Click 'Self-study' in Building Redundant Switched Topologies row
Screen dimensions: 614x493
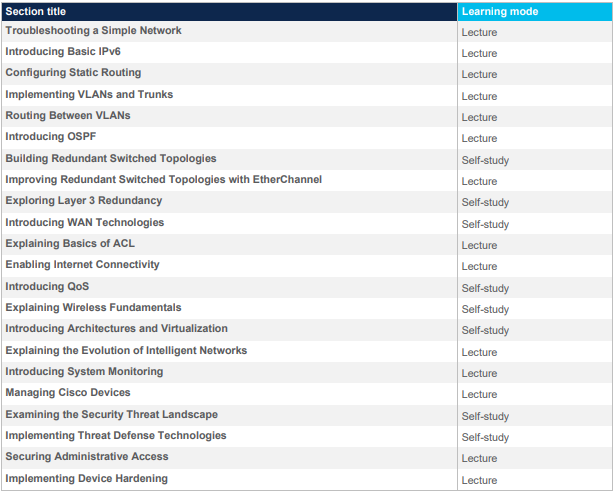(485, 161)
